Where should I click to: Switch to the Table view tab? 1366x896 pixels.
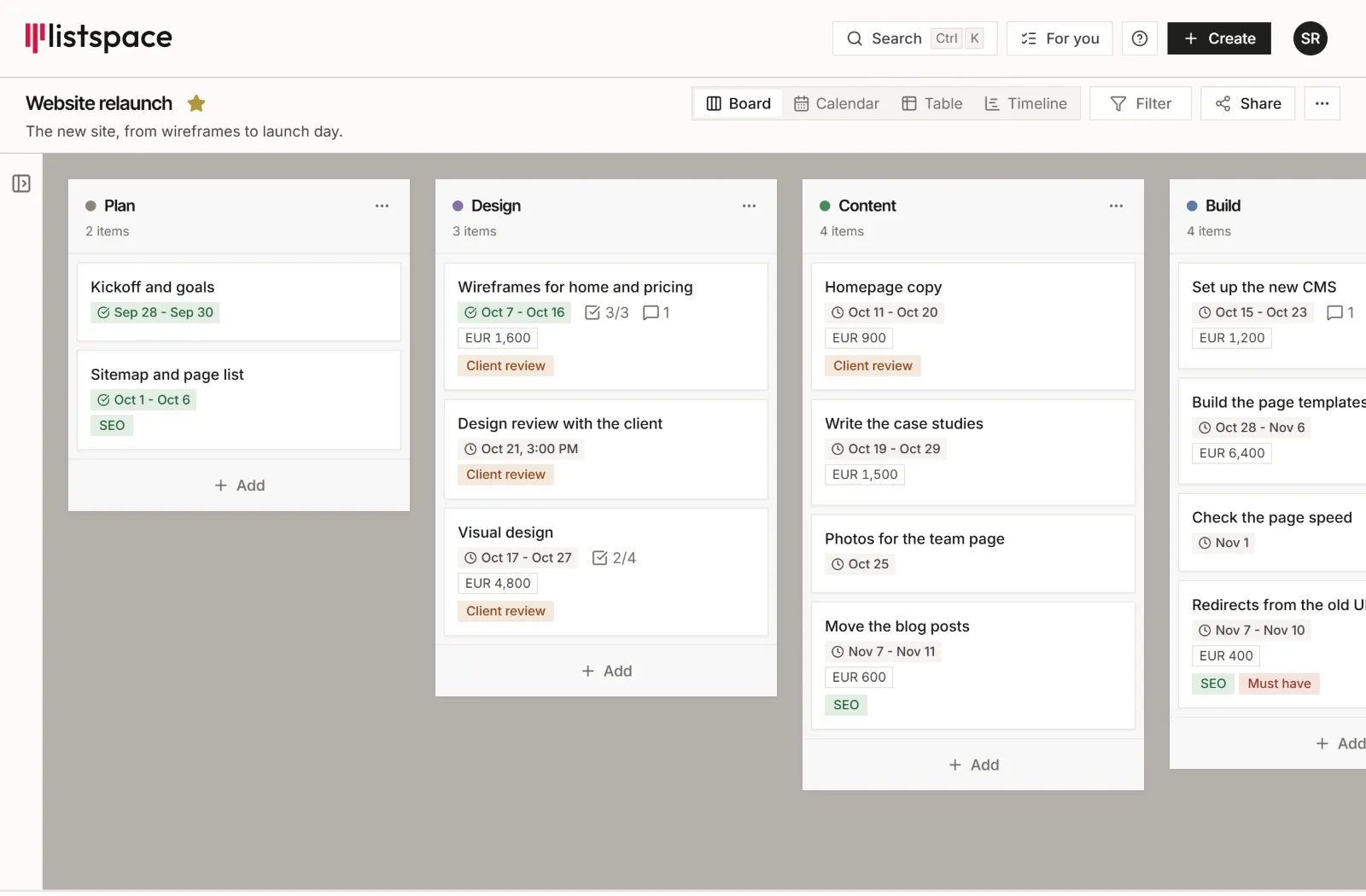(932, 103)
